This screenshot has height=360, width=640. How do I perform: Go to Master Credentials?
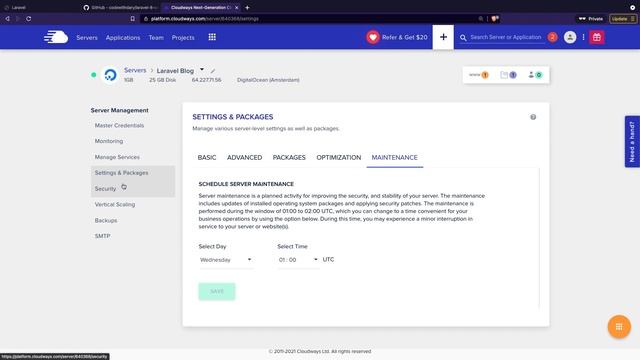pyautogui.click(x=119, y=126)
